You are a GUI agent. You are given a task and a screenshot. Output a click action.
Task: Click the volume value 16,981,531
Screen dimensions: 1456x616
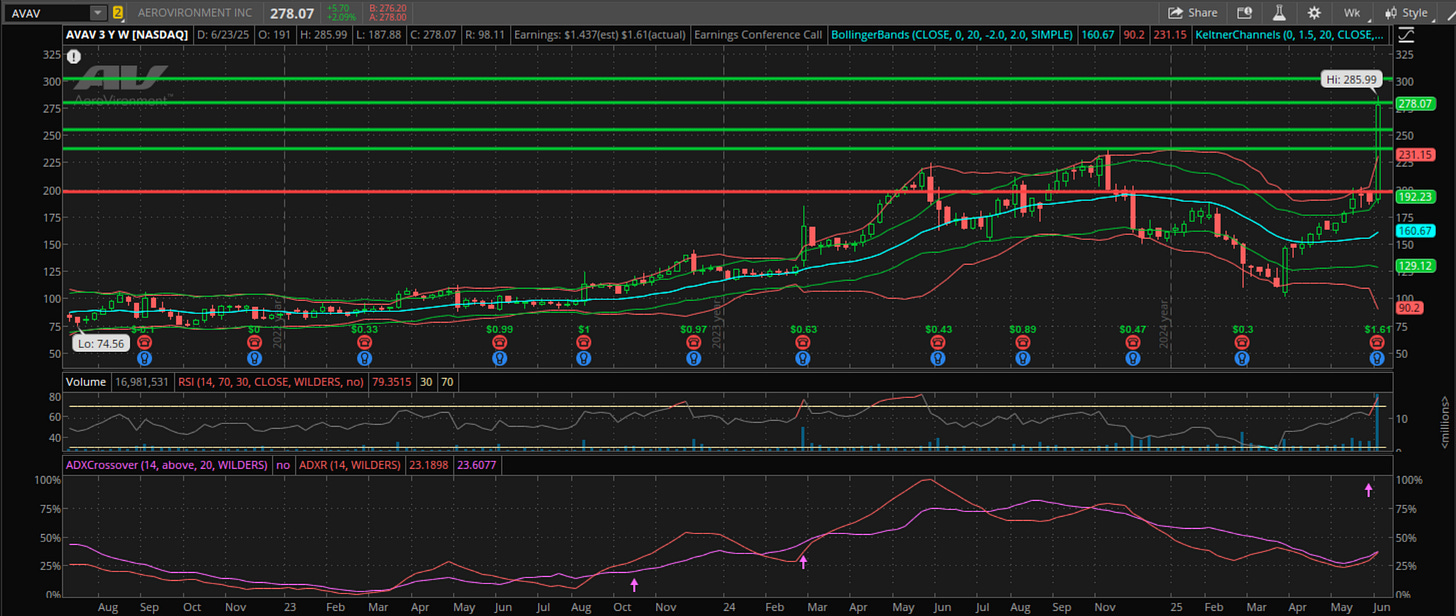pos(143,382)
